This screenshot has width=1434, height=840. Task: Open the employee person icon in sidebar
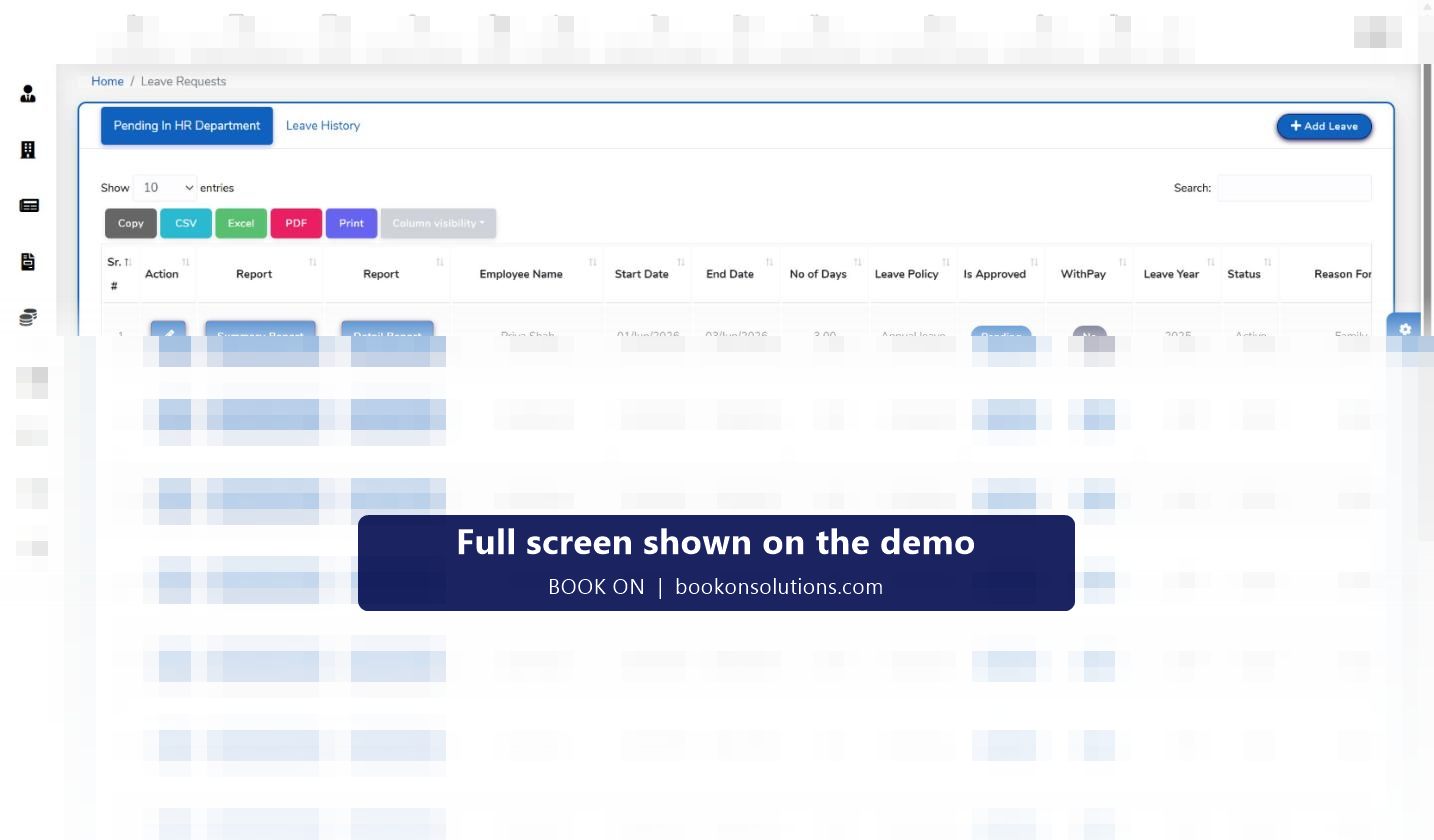click(x=28, y=94)
